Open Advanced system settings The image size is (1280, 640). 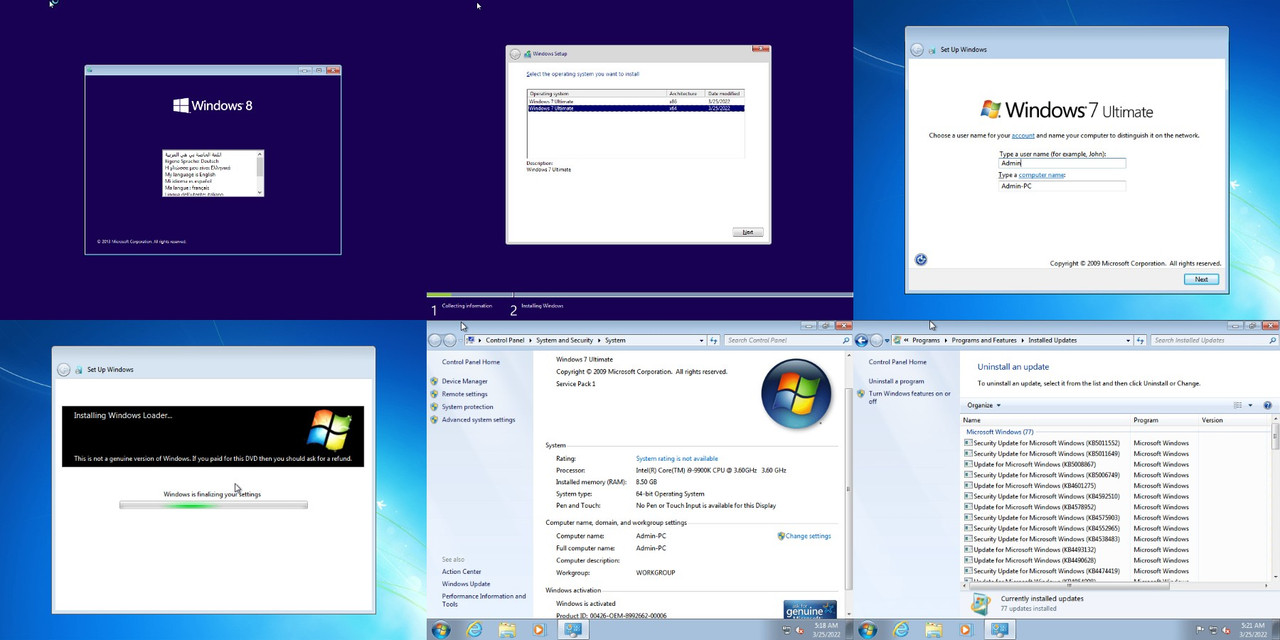(479, 420)
